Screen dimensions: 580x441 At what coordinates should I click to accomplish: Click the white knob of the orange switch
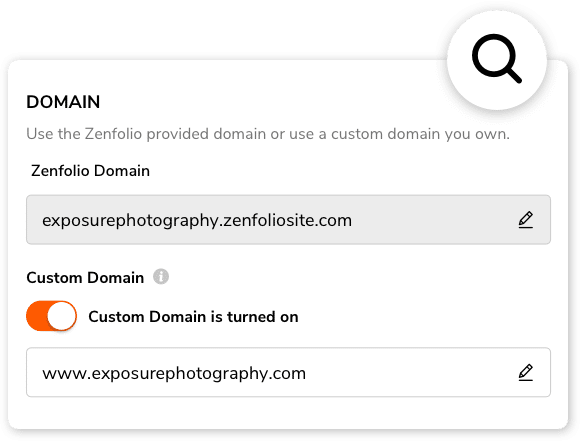coord(61,316)
